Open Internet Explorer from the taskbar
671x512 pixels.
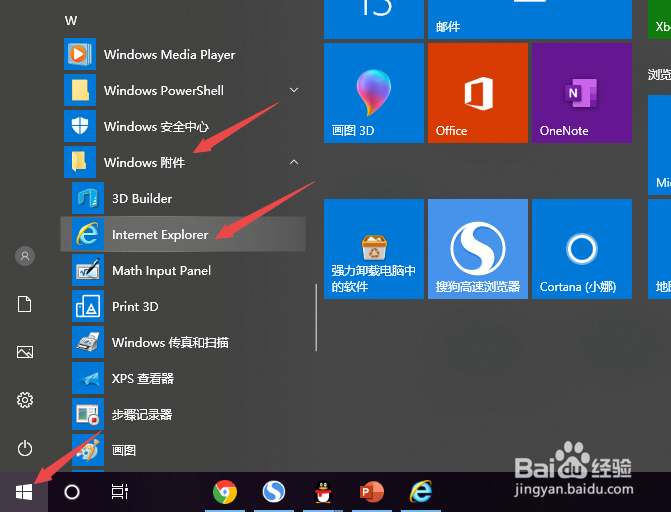(x=421, y=492)
